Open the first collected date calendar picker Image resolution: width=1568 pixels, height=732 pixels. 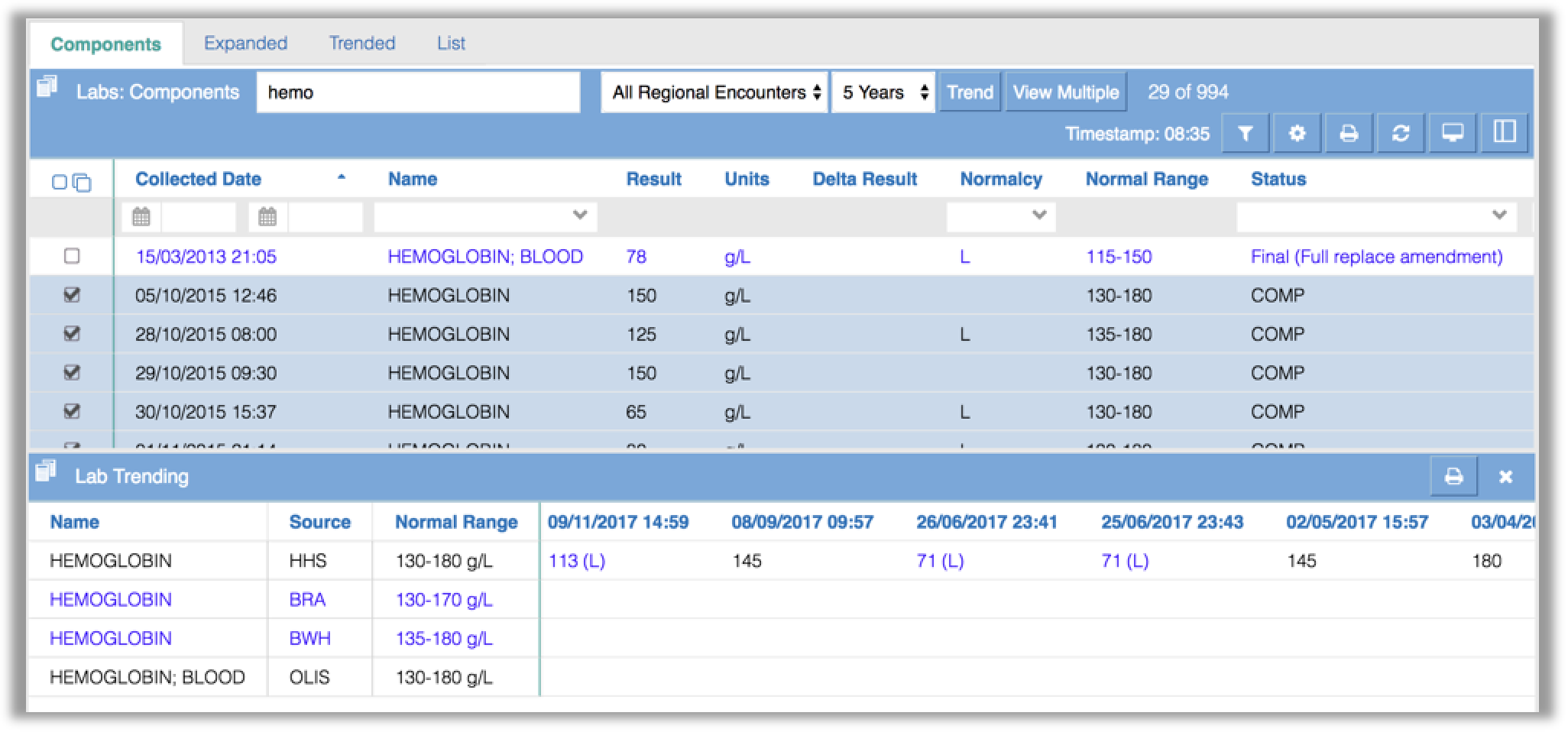(x=141, y=217)
